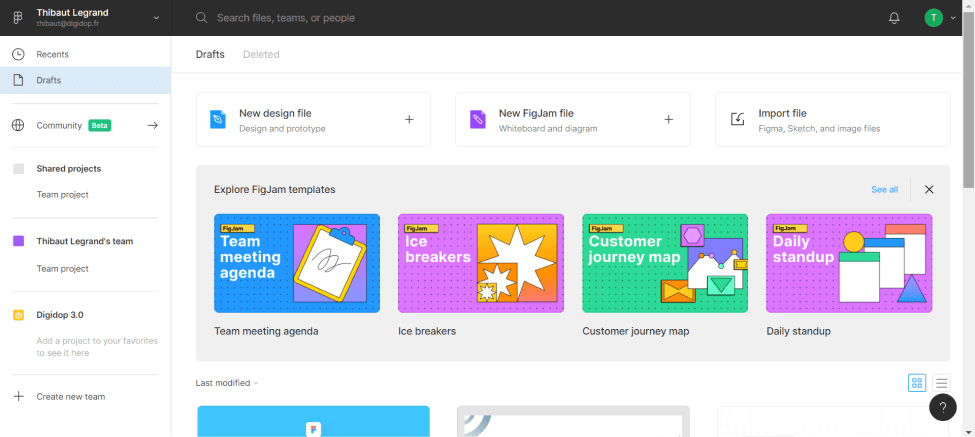Open Community Beta in sidebar

85,126
